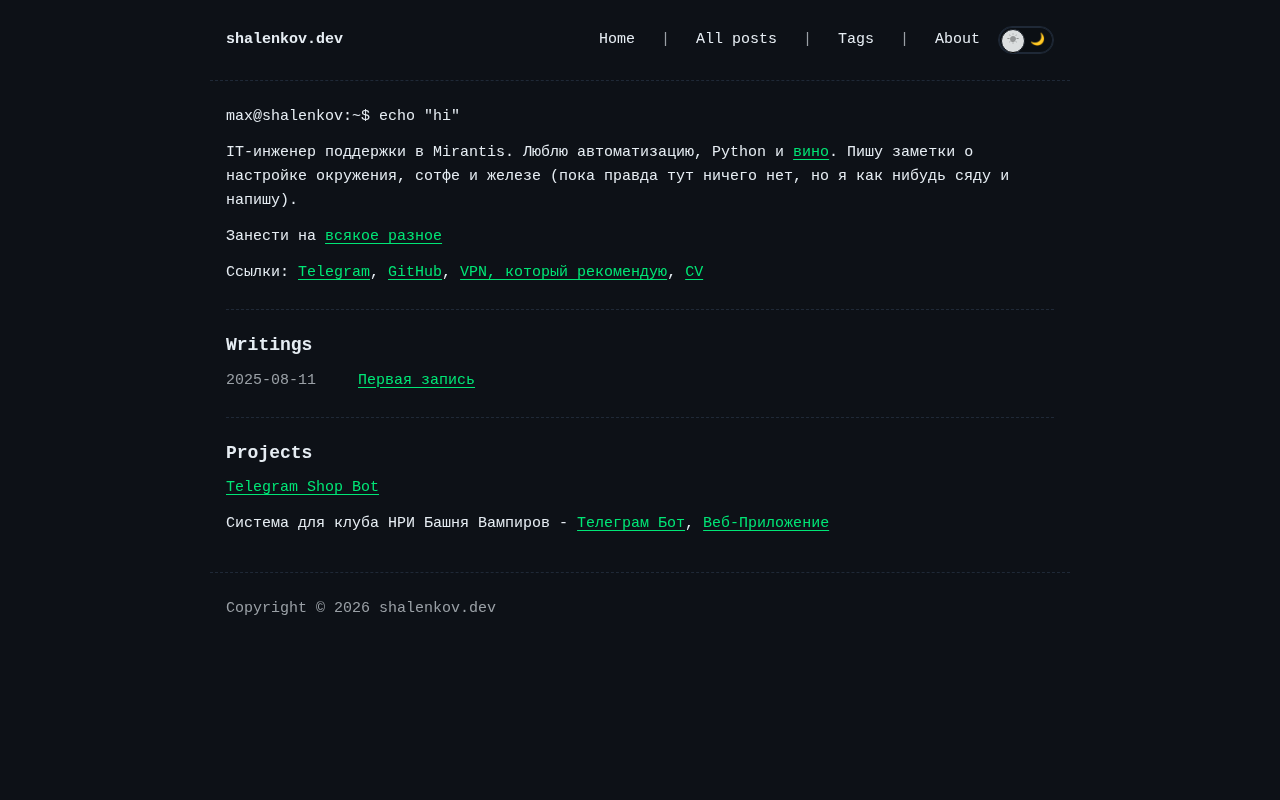
Task: Open the About page
Action: tap(957, 40)
